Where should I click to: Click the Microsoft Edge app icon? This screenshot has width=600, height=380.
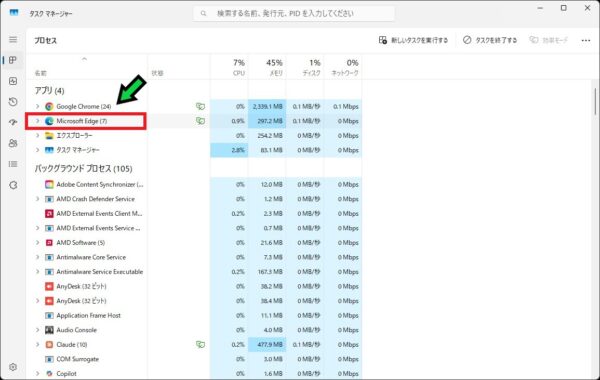[49, 121]
